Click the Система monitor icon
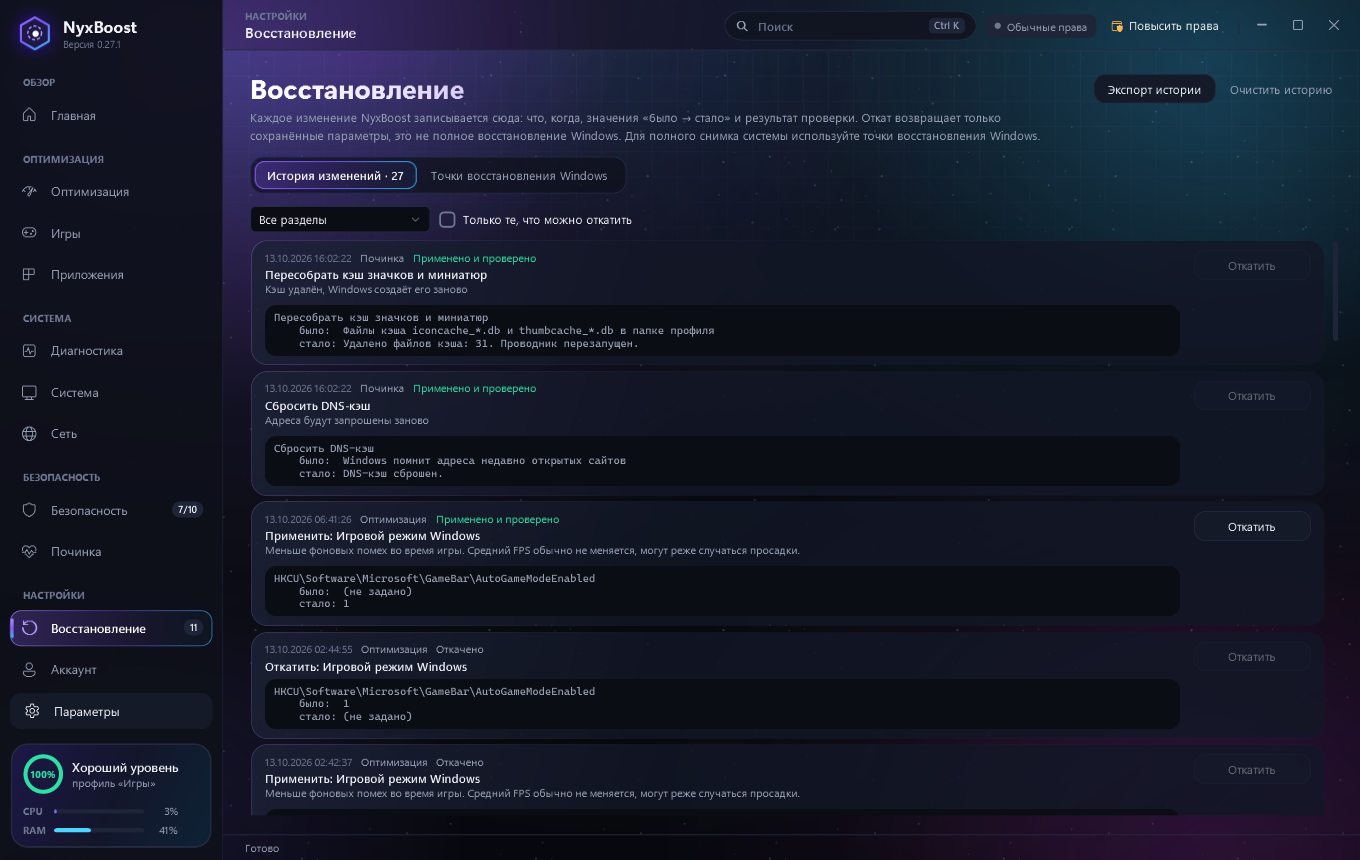This screenshot has height=860, width=1360. point(31,392)
